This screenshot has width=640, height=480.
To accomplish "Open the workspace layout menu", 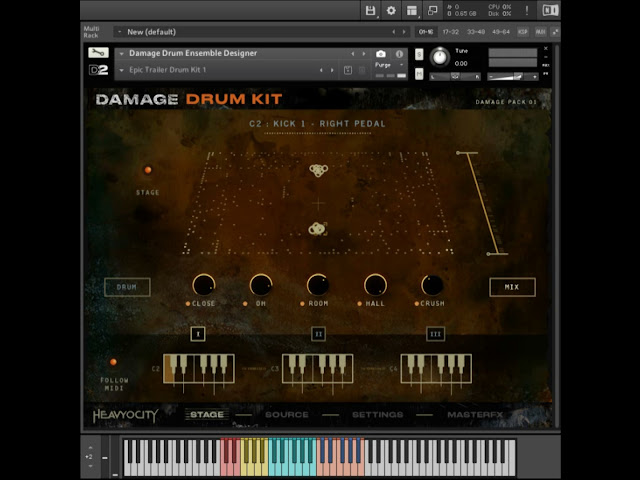I will pyautogui.click(x=412, y=11).
